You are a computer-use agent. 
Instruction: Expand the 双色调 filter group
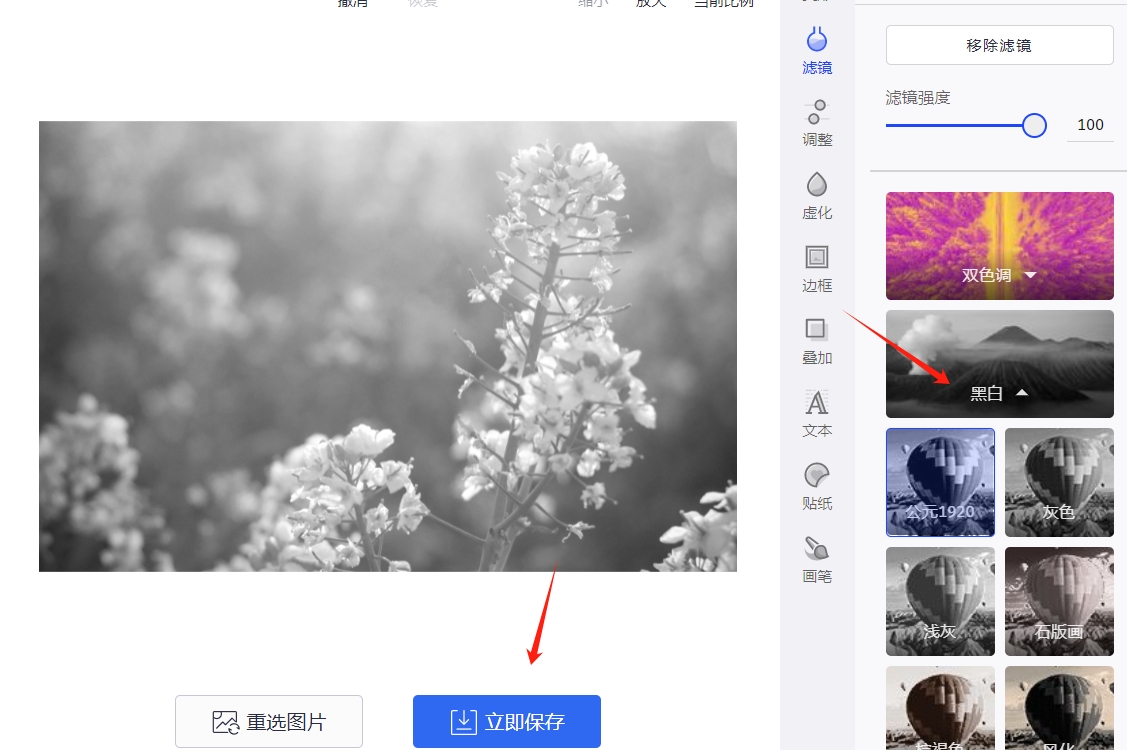point(1000,246)
